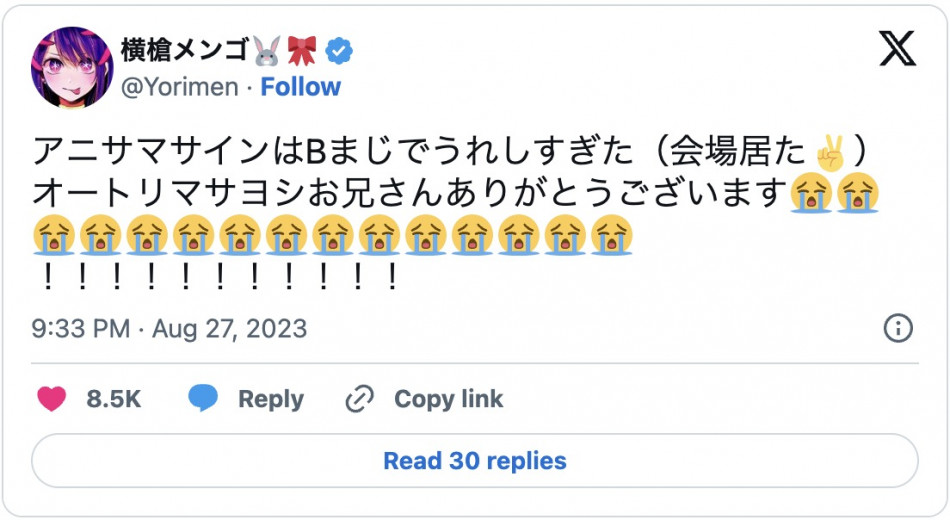Click the row of exclamation marks

point(217,278)
